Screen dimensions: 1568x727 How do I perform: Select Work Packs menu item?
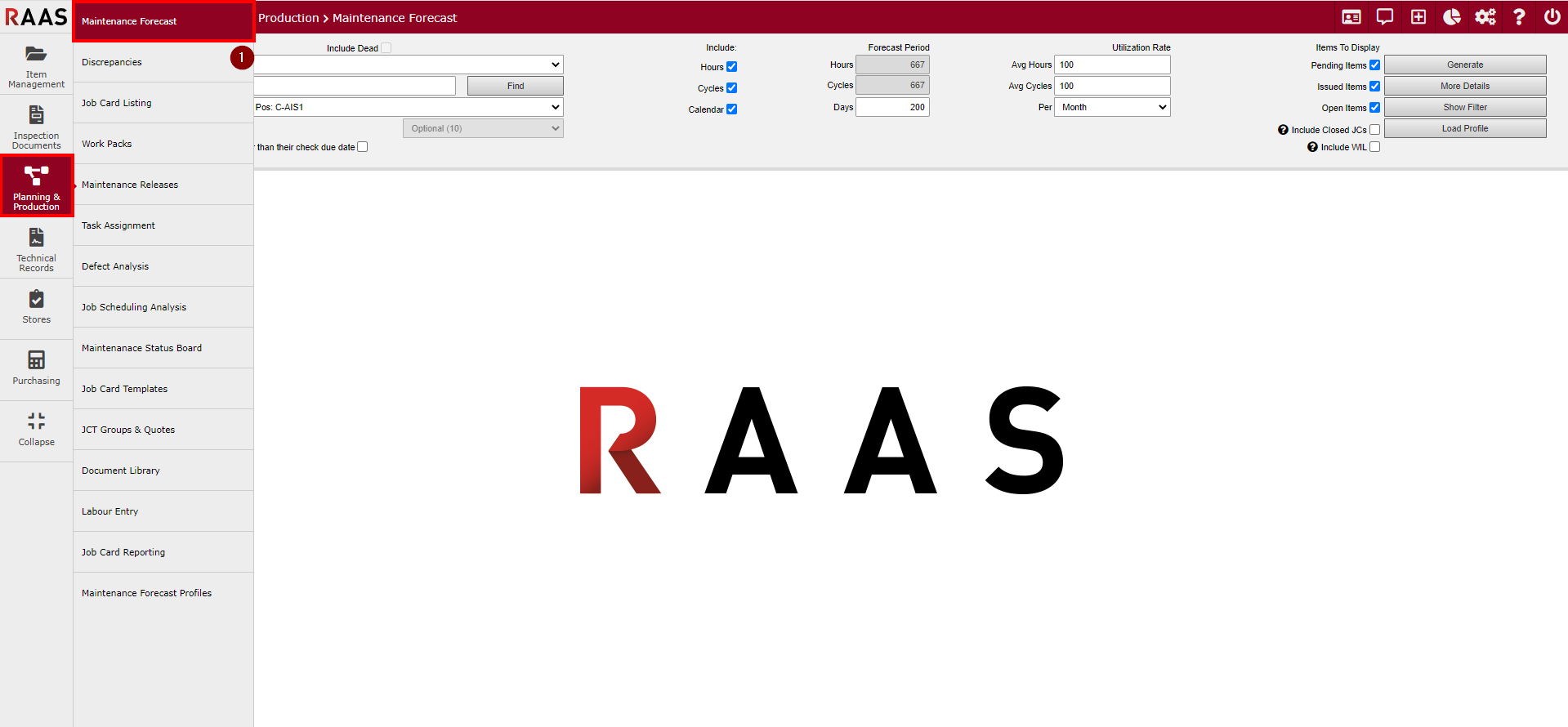(107, 144)
